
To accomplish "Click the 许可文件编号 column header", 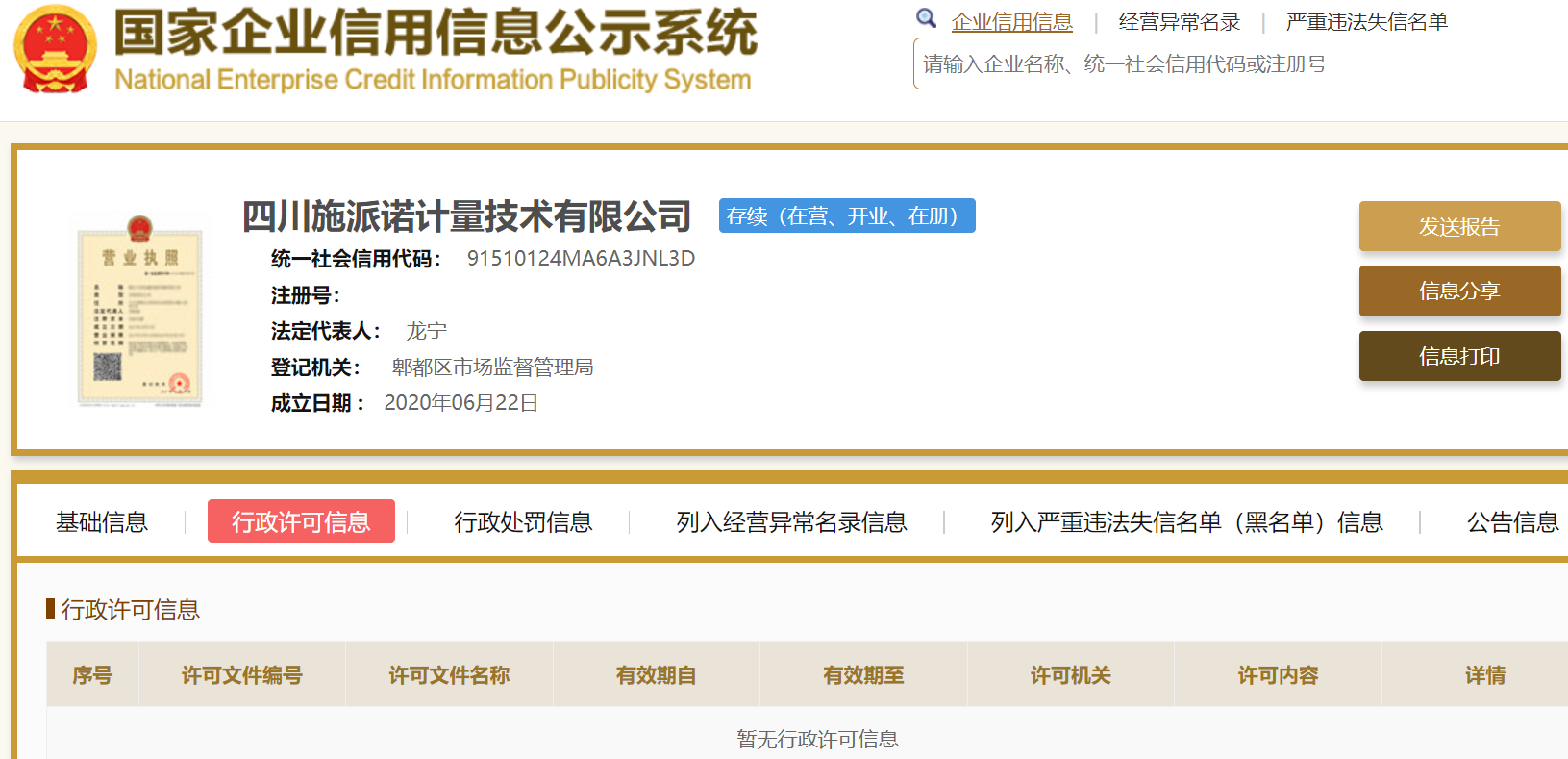I will point(242,674).
